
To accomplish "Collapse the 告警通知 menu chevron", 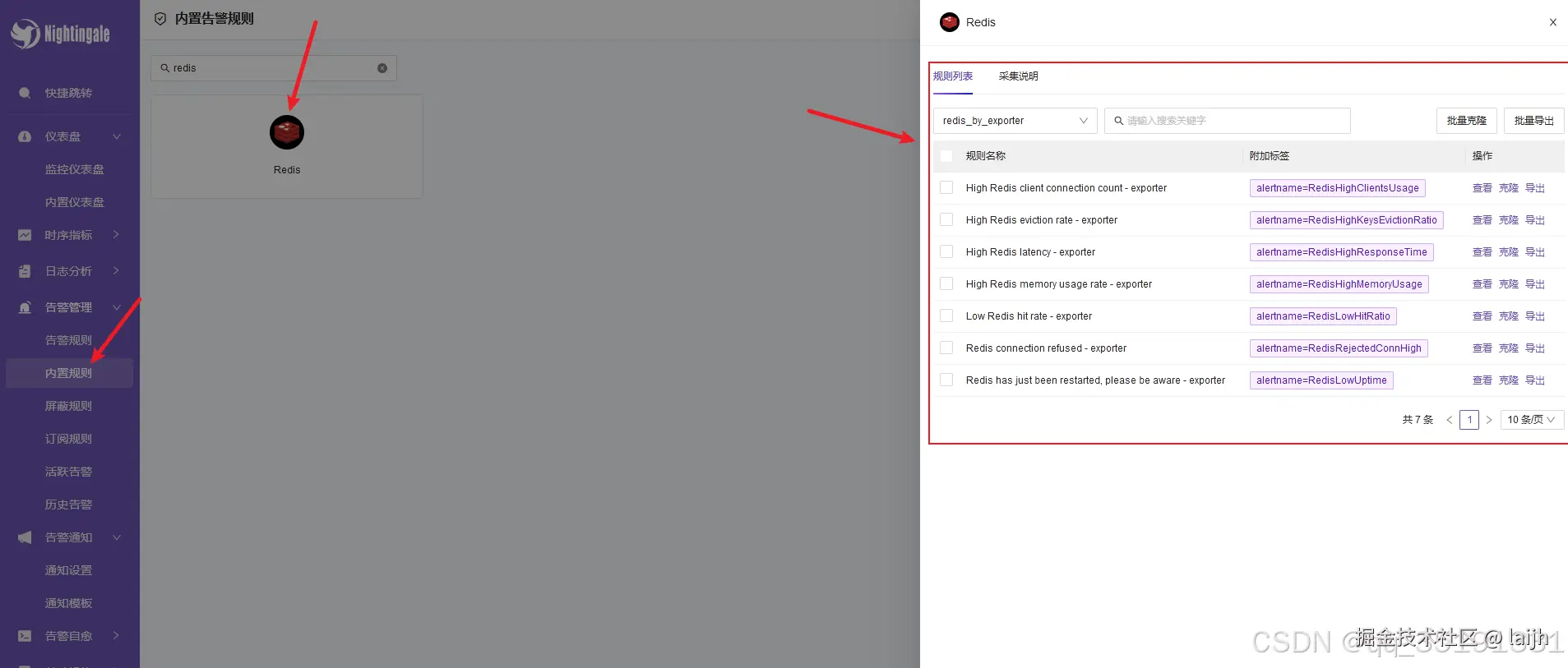I will point(117,537).
